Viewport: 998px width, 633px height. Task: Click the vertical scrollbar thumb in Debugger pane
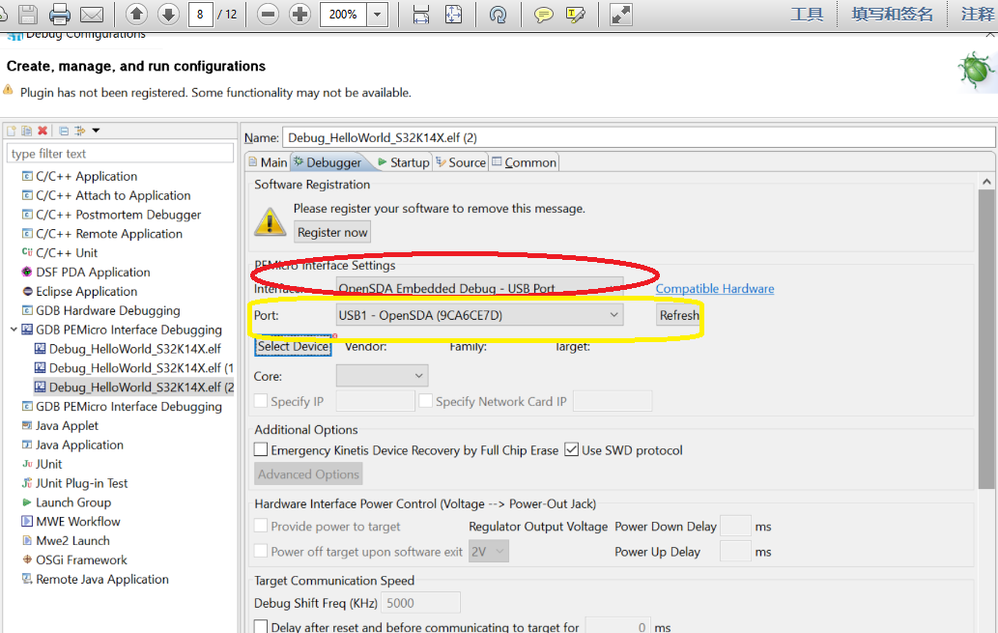986,339
